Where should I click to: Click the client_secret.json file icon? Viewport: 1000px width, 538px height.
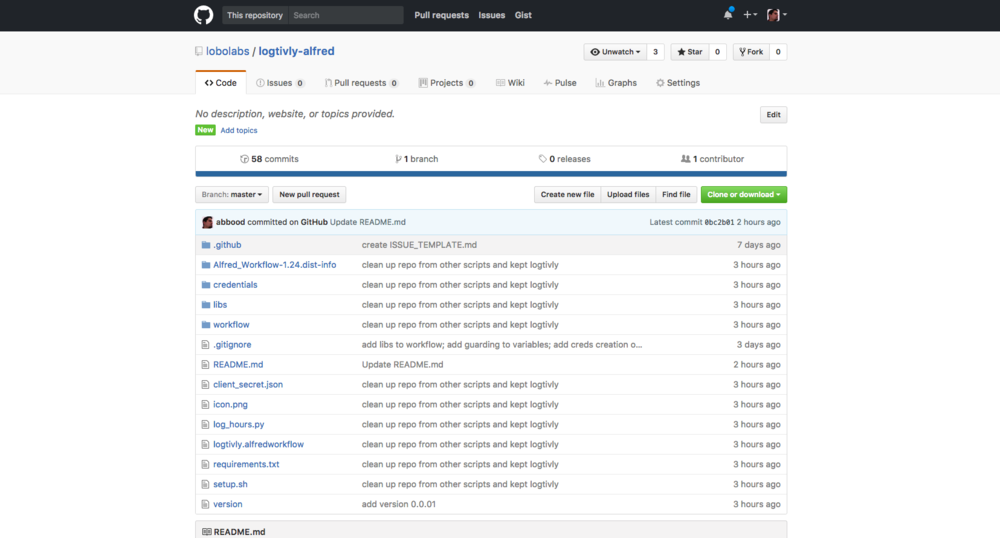click(205, 384)
